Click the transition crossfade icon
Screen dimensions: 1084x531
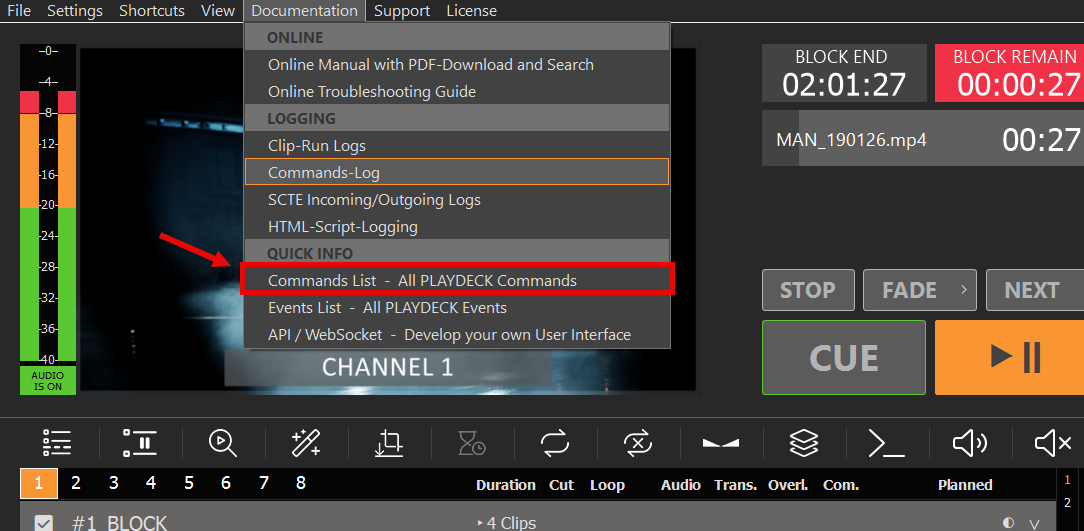tap(721, 442)
